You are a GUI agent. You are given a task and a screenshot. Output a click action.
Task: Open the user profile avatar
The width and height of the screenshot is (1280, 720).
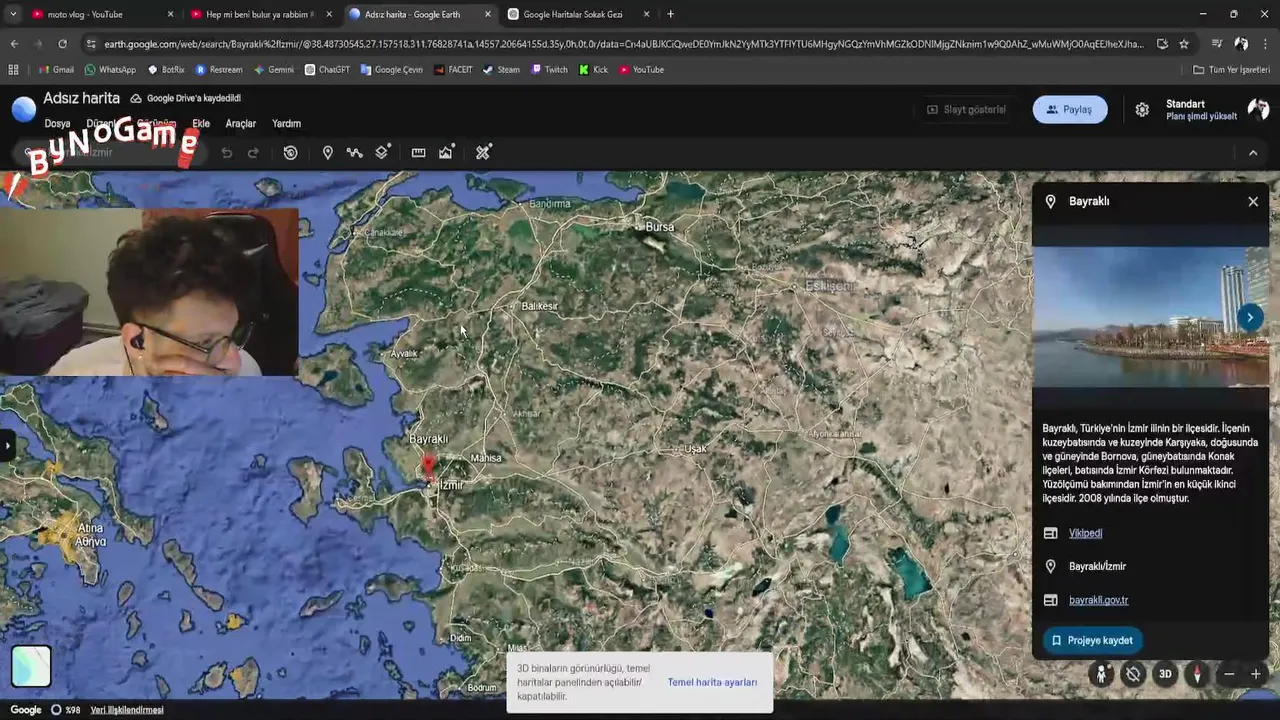(1258, 109)
